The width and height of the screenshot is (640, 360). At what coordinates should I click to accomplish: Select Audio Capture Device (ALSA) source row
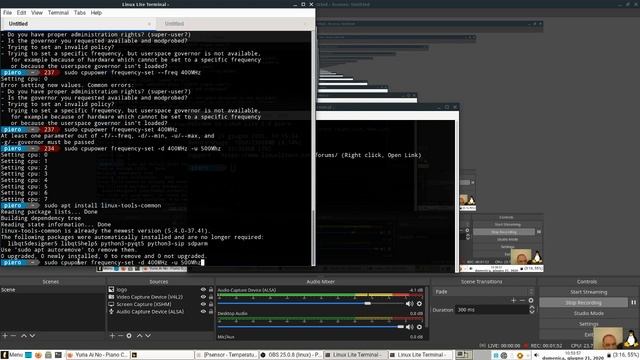161,311
